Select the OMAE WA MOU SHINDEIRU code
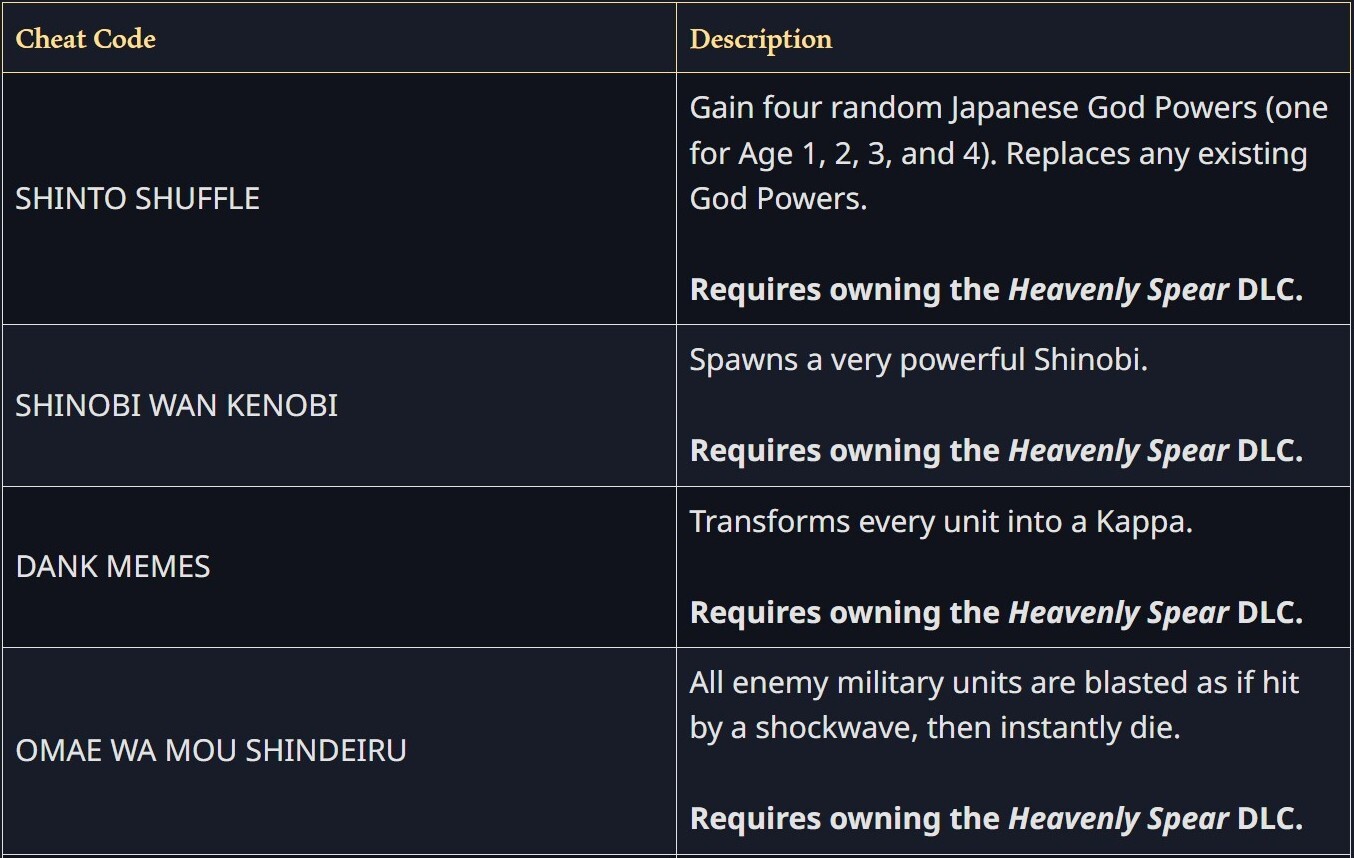Image resolution: width=1354 pixels, height=858 pixels. coord(211,750)
